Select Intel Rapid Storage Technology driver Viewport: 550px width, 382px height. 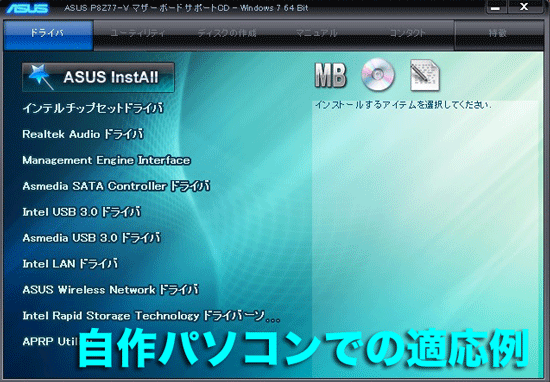151,316
